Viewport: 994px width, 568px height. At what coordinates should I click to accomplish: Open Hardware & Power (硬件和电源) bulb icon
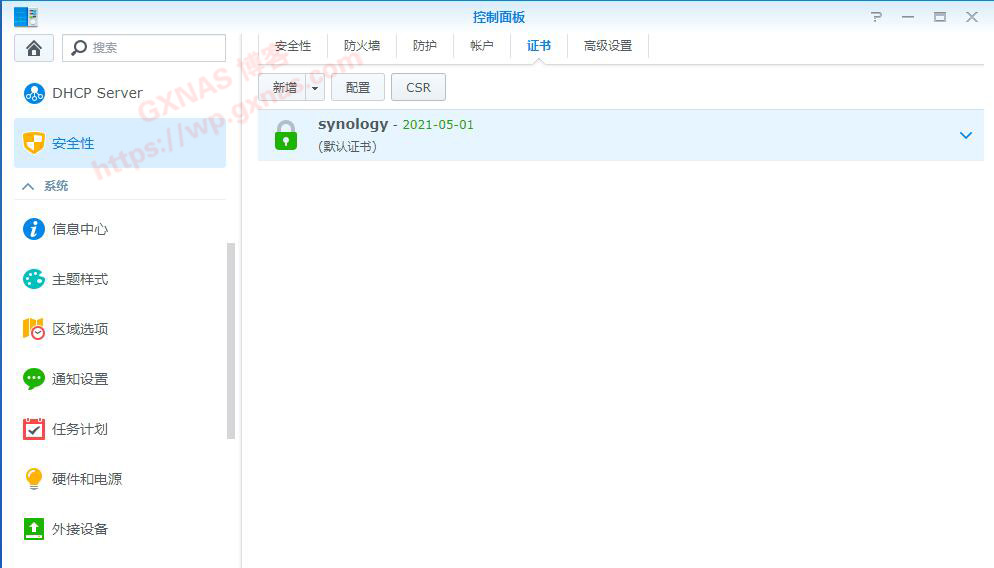34,479
